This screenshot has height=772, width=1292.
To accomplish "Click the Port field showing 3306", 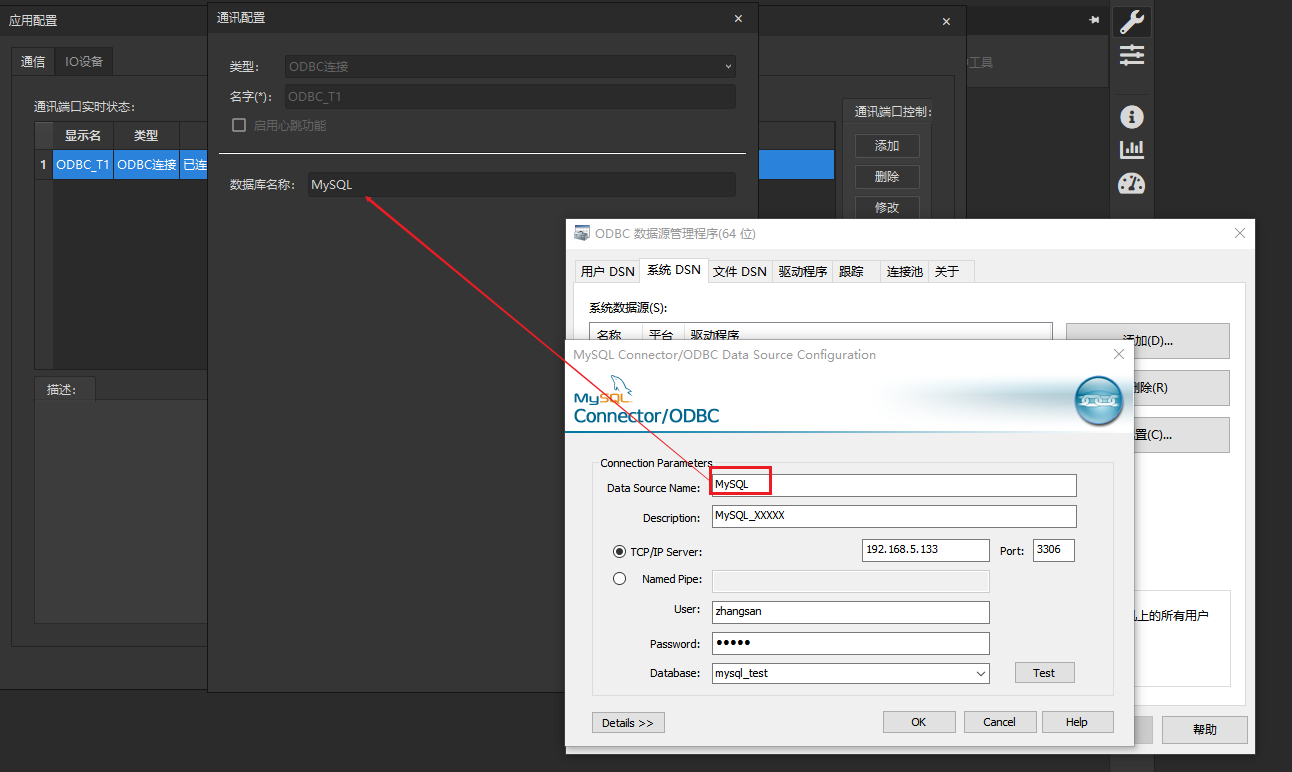I will tap(1054, 550).
